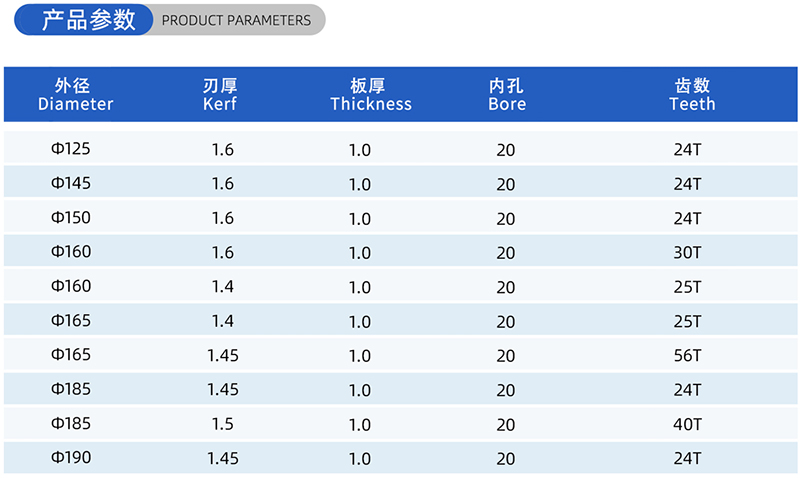Select the Diameter column header

pos(75,95)
